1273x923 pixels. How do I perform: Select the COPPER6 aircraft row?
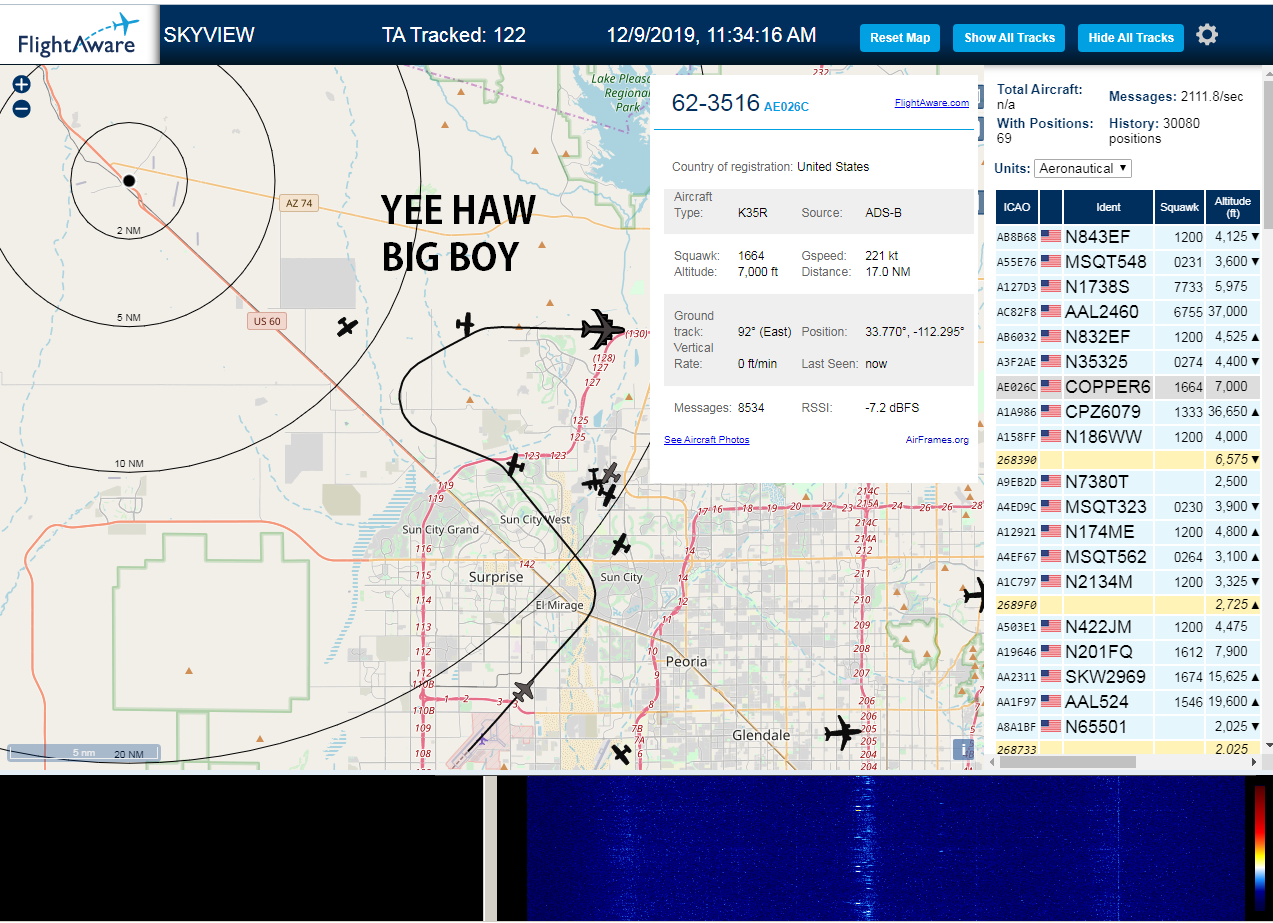pyautogui.click(x=1128, y=387)
